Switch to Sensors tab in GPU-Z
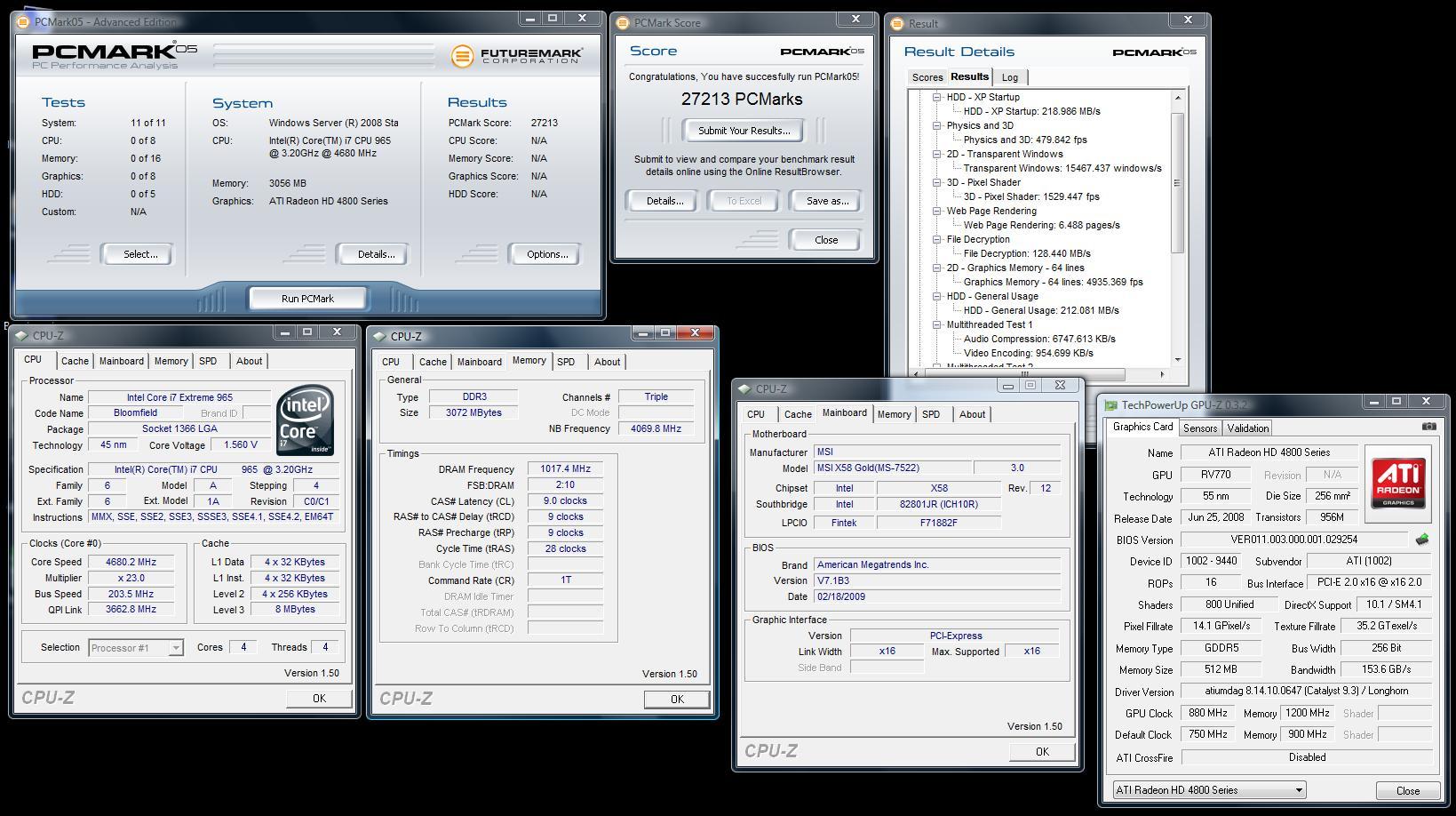The height and width of the screenshot is (816, 1456). 1200,428
